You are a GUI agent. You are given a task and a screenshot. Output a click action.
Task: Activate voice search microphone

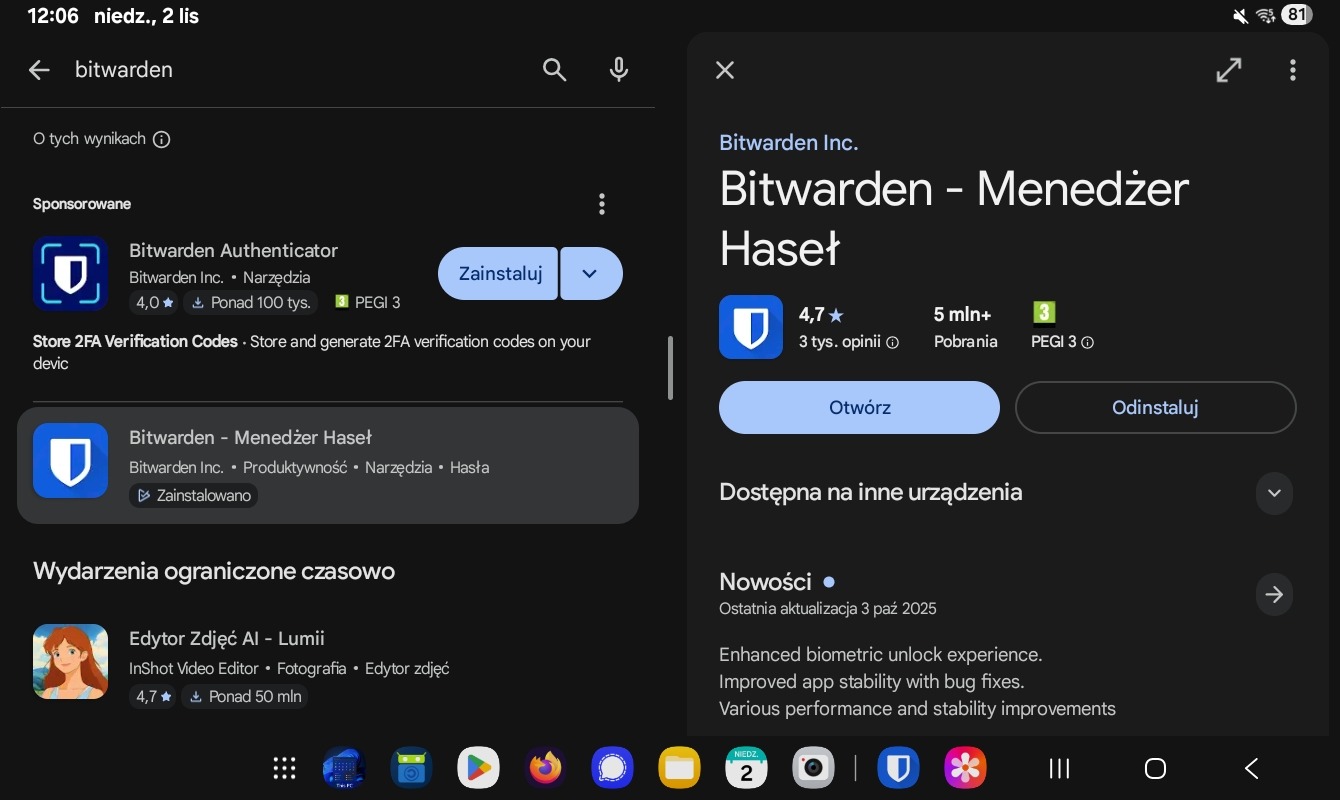pos(619,69)
